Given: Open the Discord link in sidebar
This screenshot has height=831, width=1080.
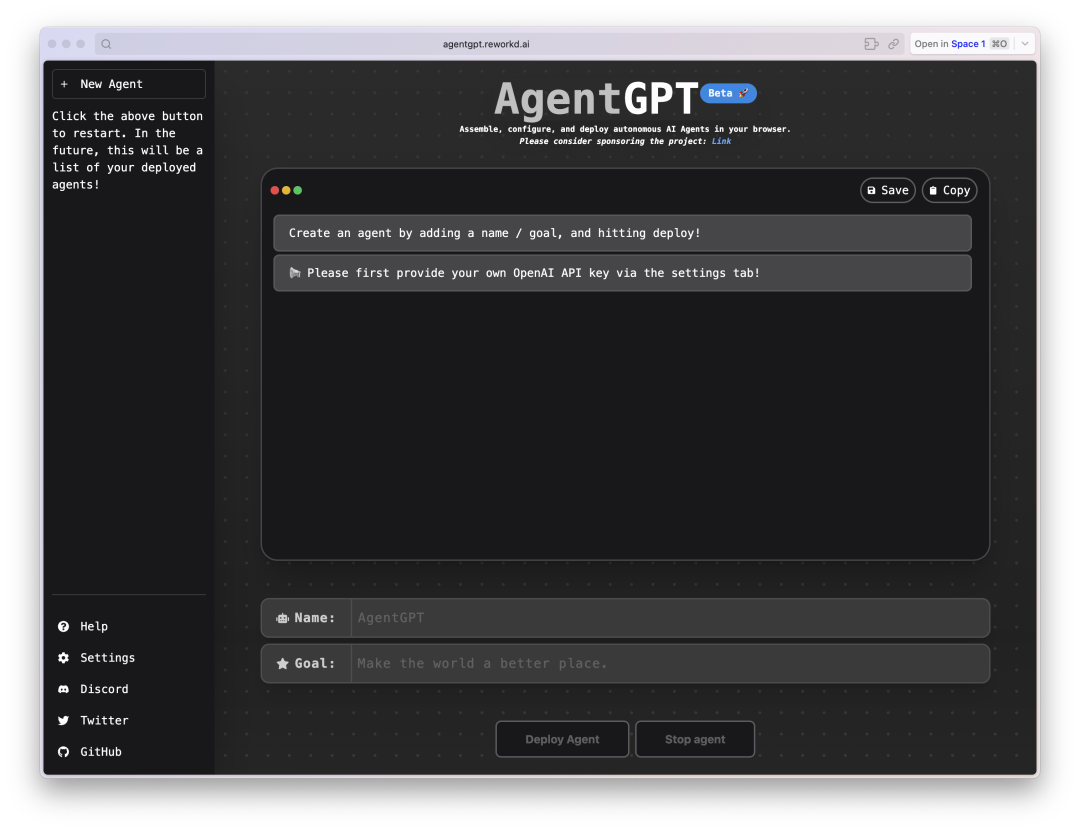Looking at the screenshot, I should 103,689.
